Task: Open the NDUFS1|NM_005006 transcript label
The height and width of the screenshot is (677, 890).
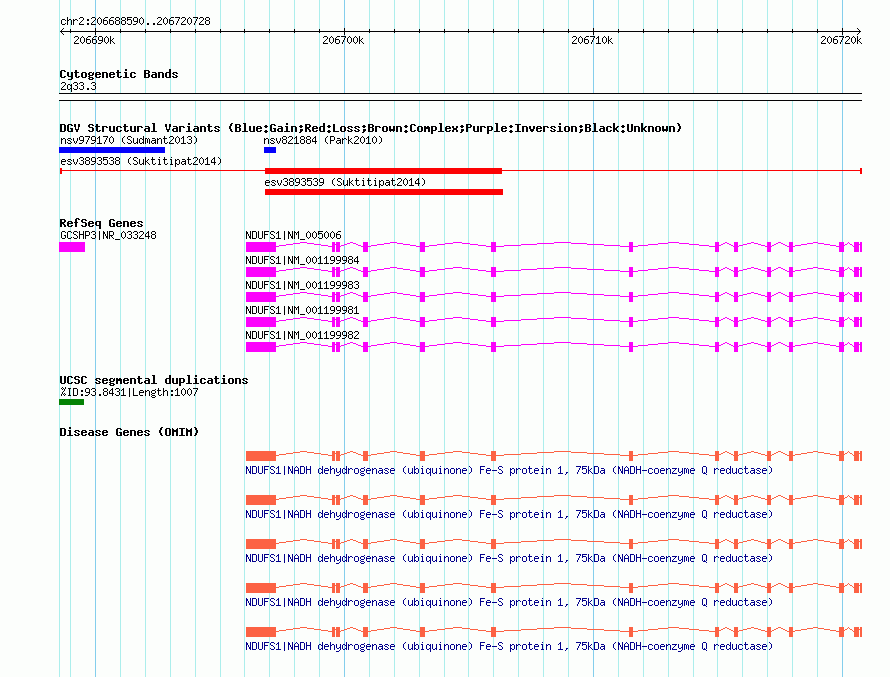Action: coord(293,235)
